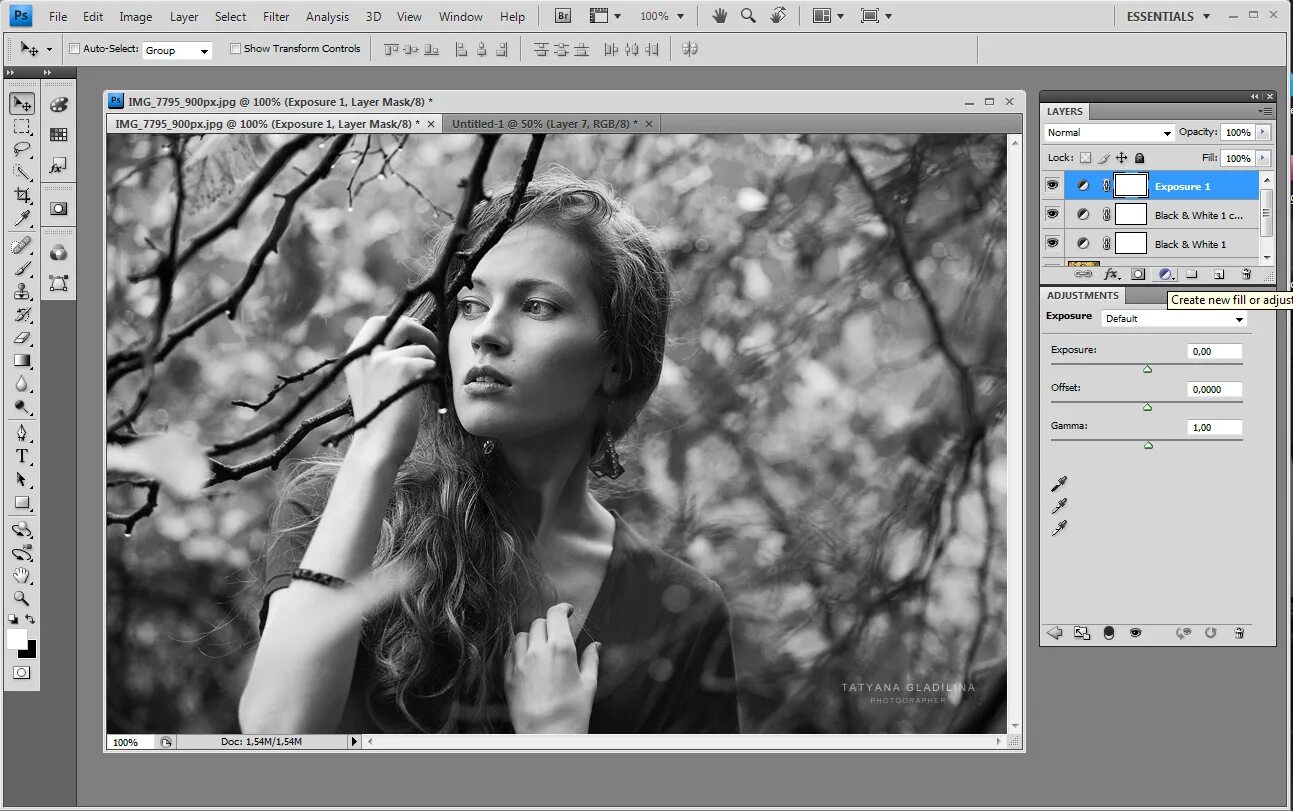Select the Horizontal Type tool
Viewport: 1293px width, 811px height.
(x=22, y=456)
